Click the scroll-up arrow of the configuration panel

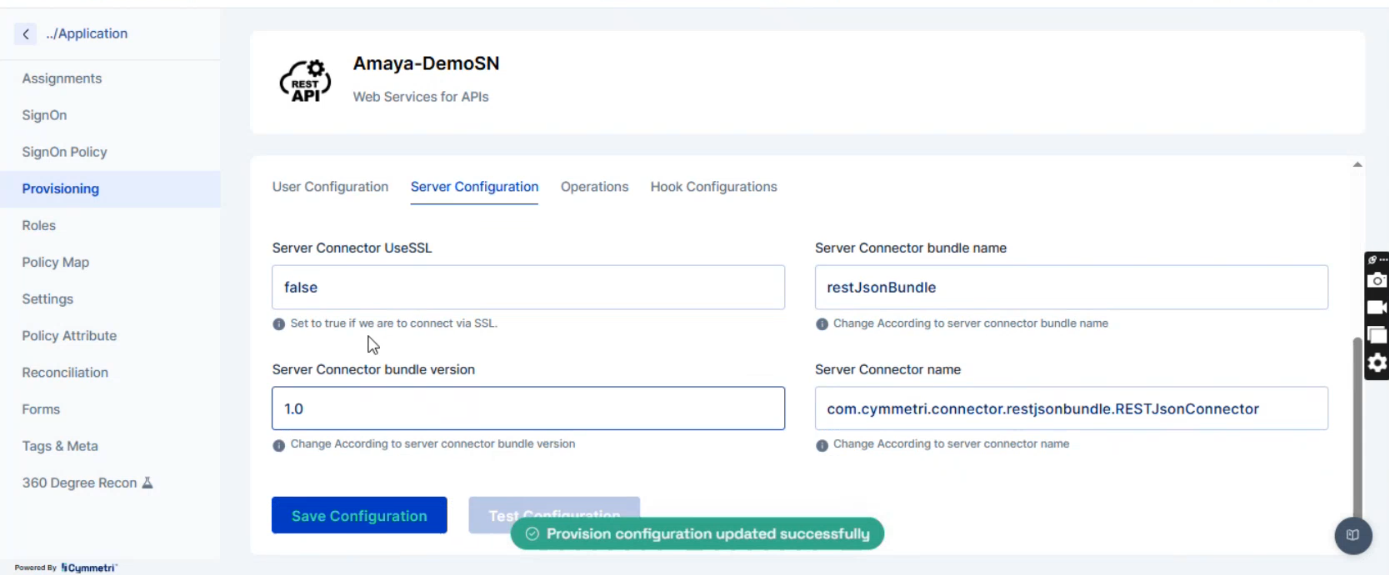pyautogui.click(x=1357, y=164)
